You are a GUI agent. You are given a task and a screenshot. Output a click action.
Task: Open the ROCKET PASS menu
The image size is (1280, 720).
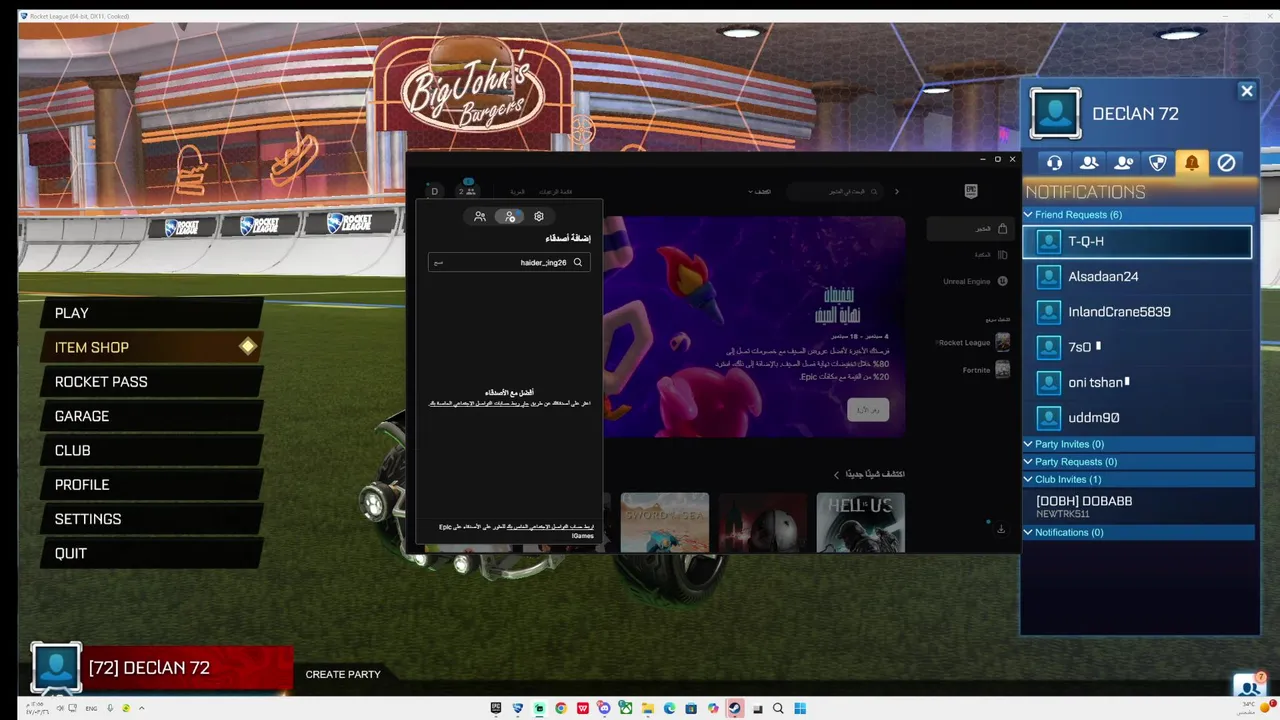tap(150, 382)
